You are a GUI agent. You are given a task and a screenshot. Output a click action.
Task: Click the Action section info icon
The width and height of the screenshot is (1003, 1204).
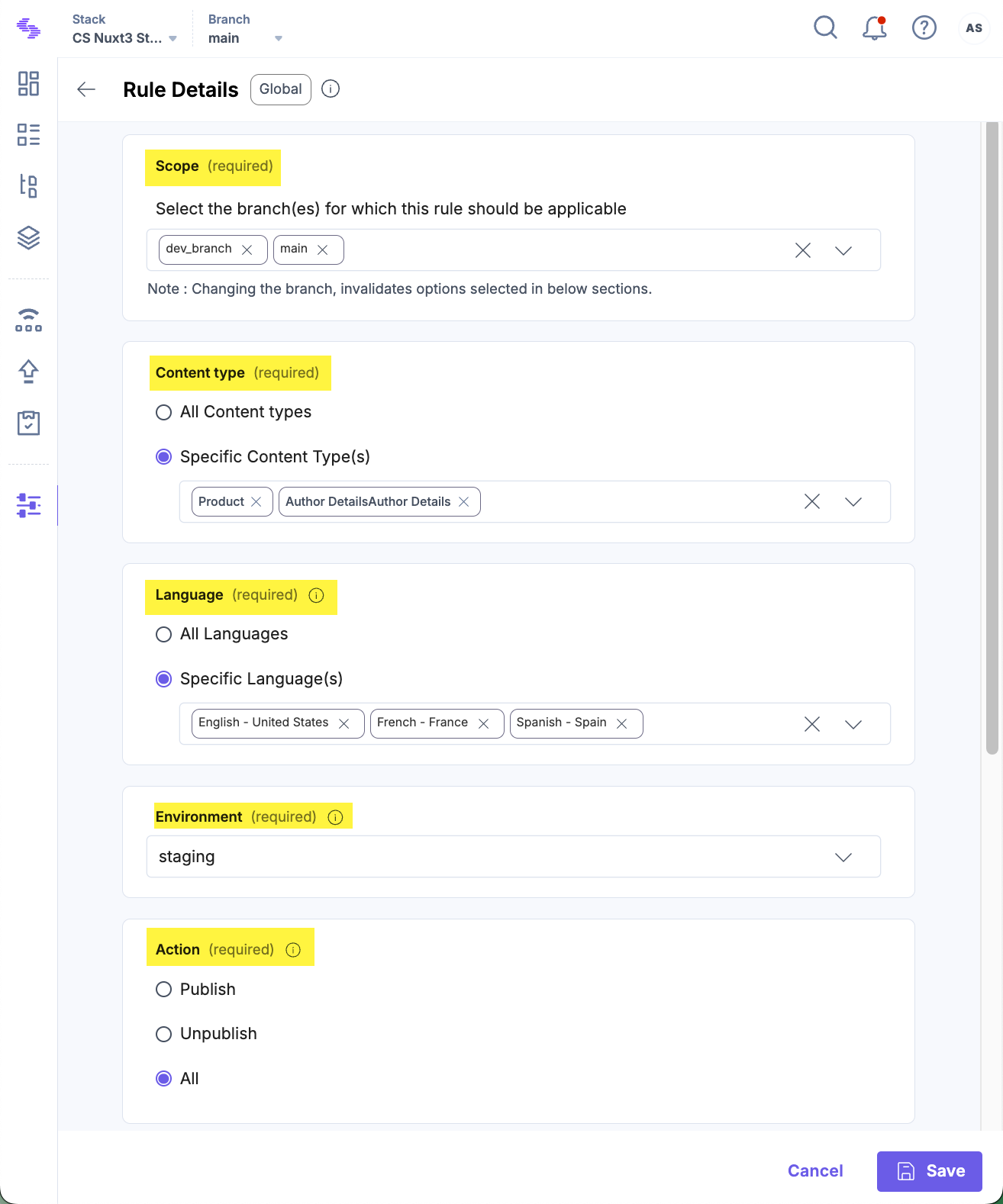(x=293, y=950)
